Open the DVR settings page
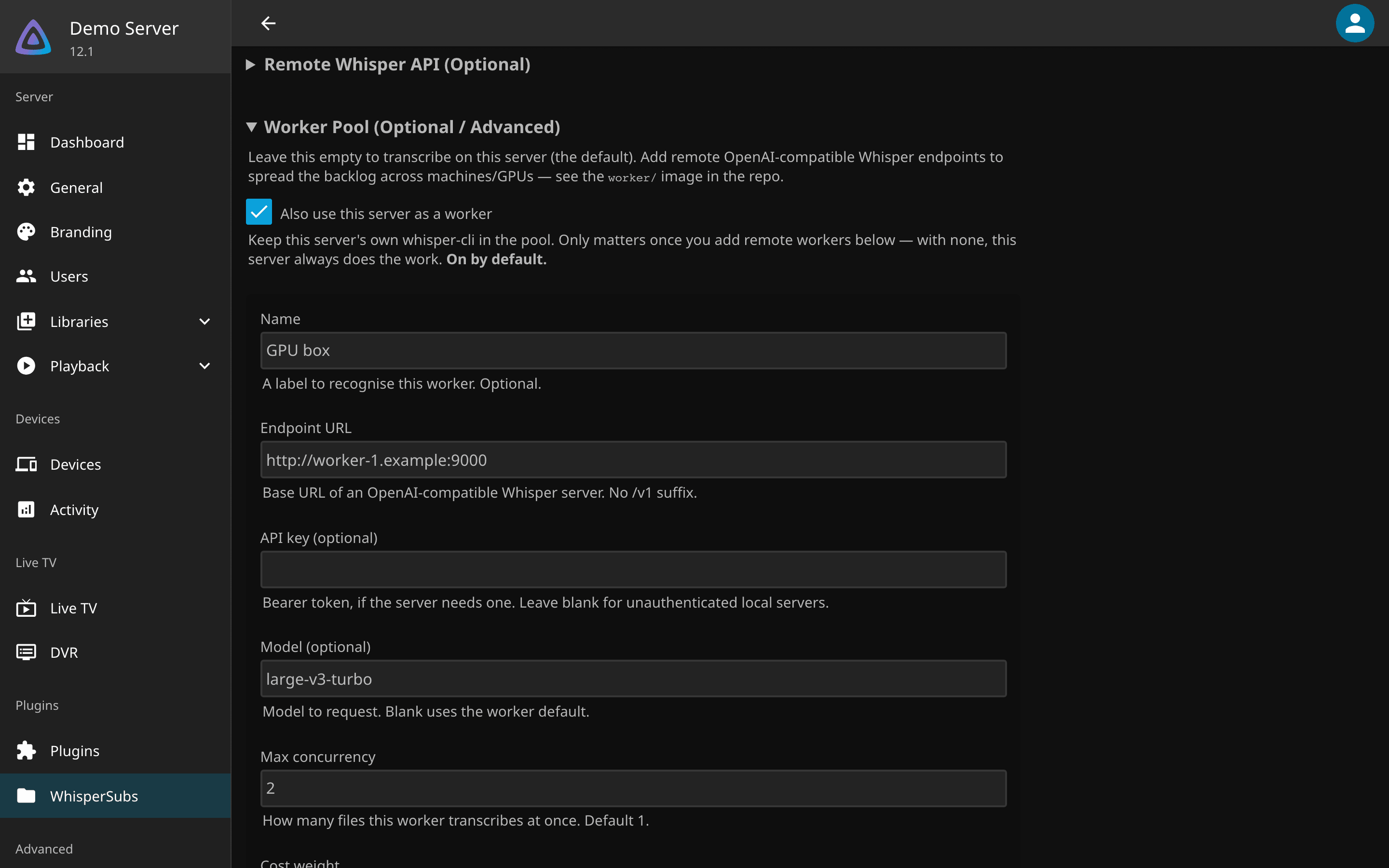 click(115, 652)
